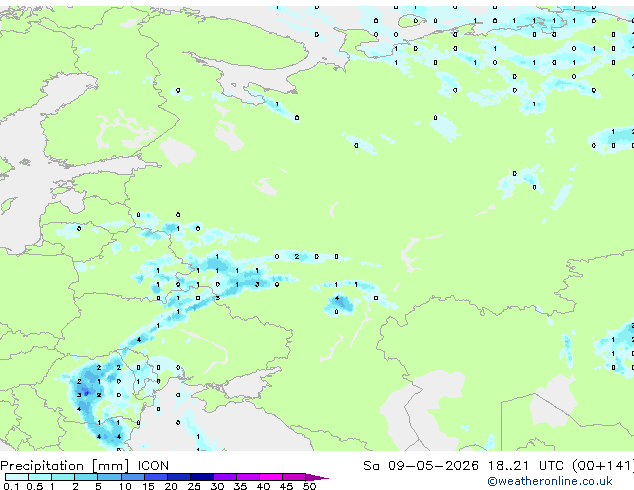Choose the 40 to 45 mm magenta swatch
634x490 pixels.
pyautogui.click(x=271, y=477)
